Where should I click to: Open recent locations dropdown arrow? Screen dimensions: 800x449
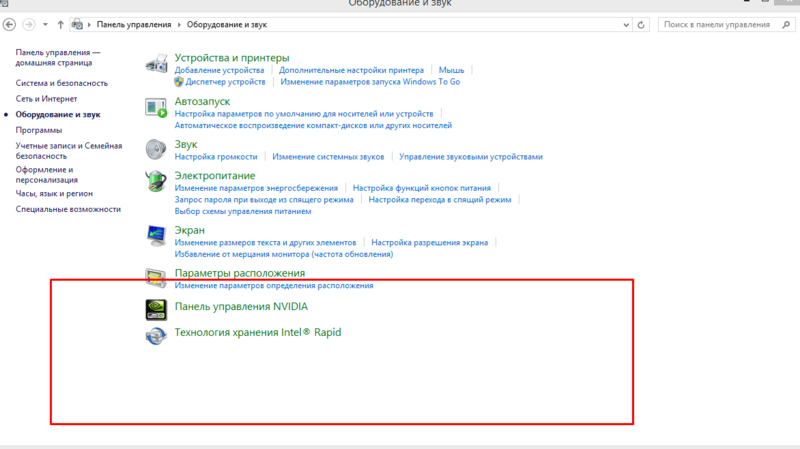point(45,24)
